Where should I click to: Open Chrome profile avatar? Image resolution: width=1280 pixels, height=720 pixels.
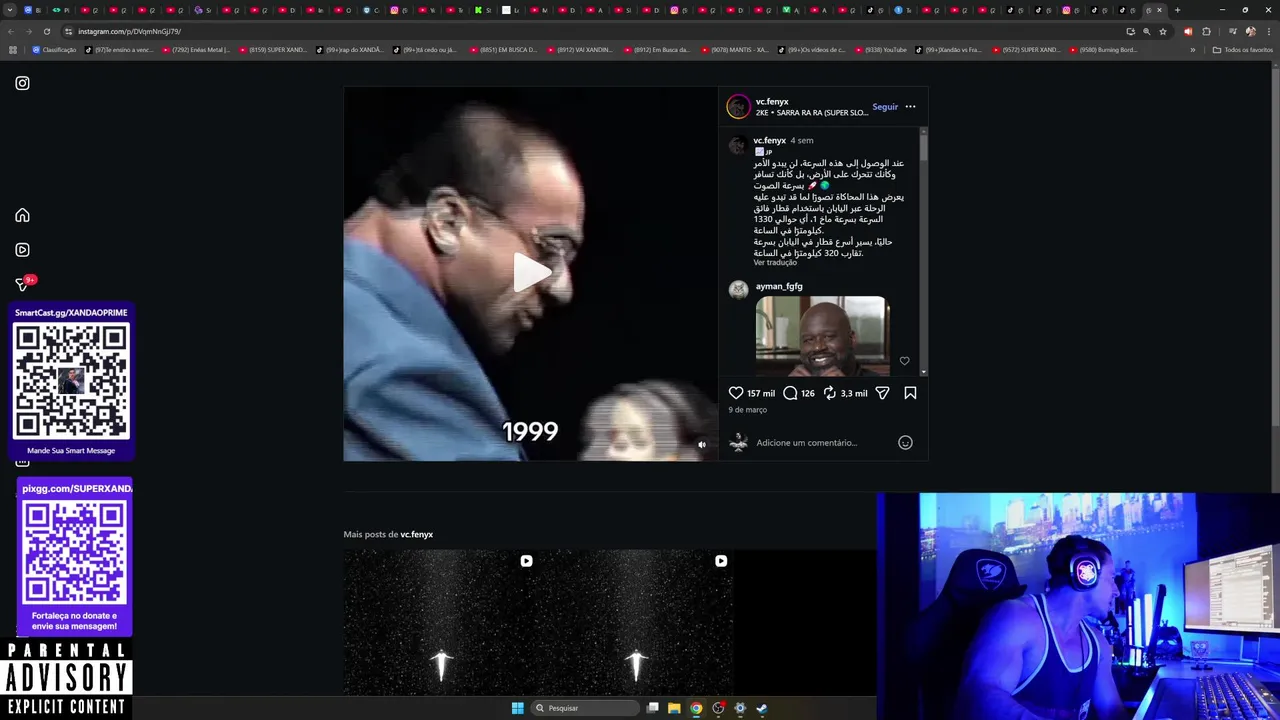coord(1250,31)
